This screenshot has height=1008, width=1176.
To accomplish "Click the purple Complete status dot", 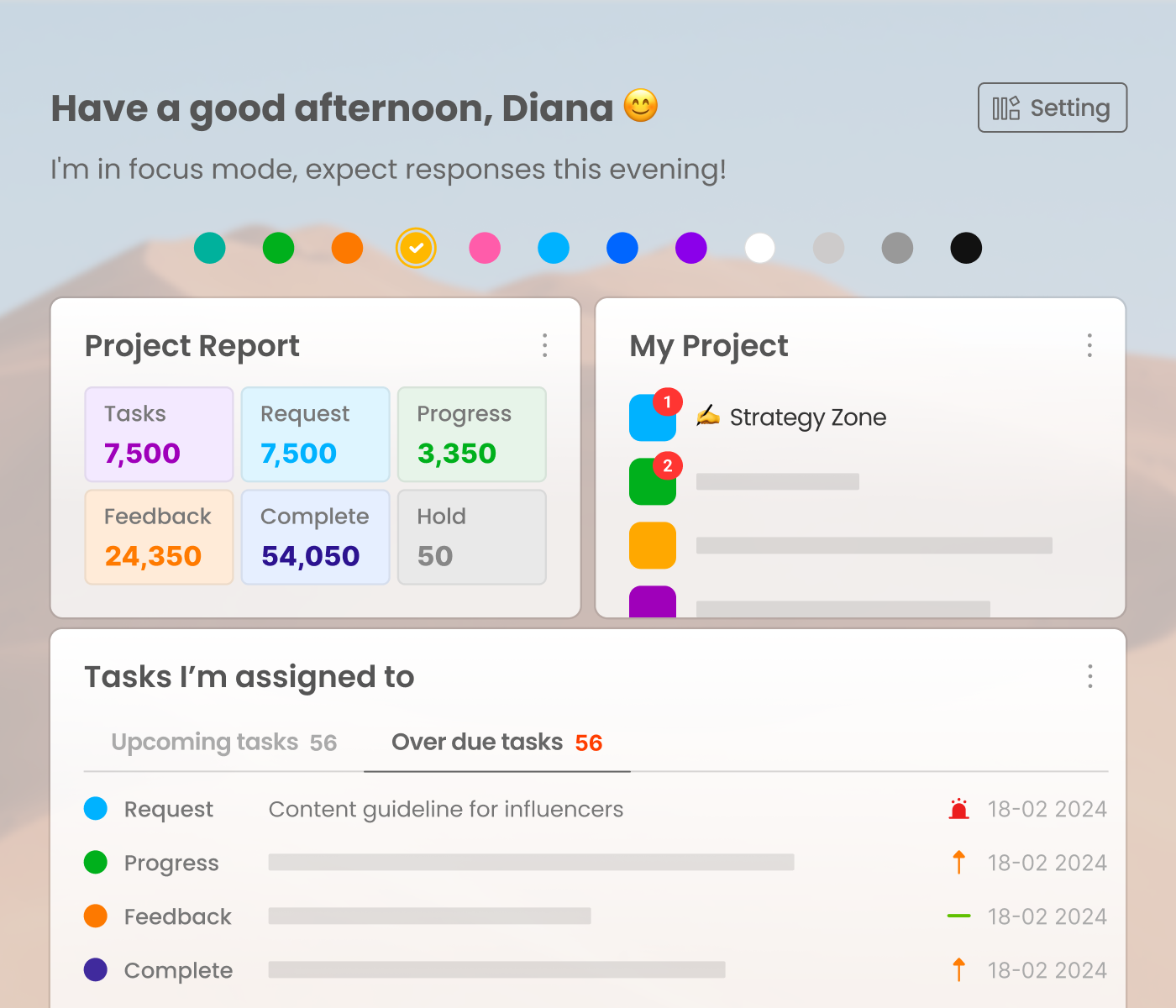I will click(x=96, y=969).
